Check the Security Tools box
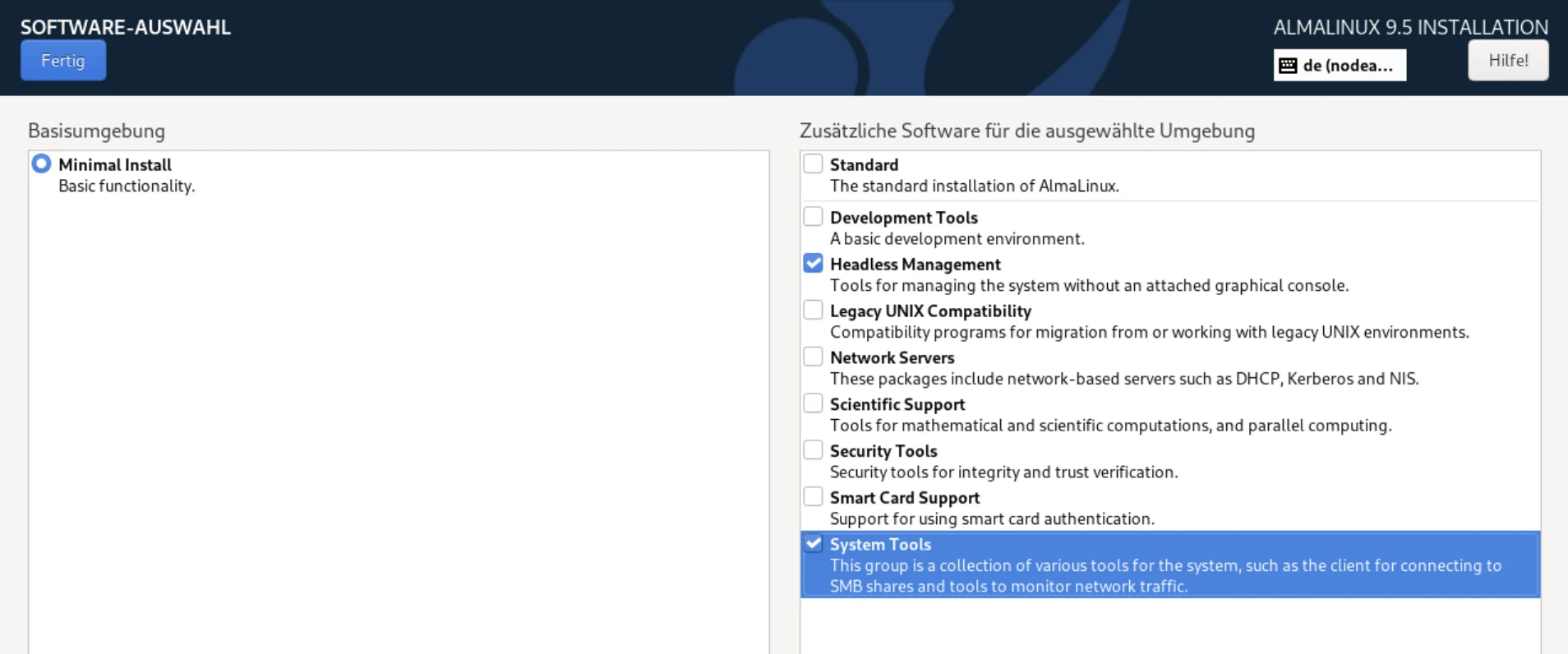 click(x=814, y=449)
